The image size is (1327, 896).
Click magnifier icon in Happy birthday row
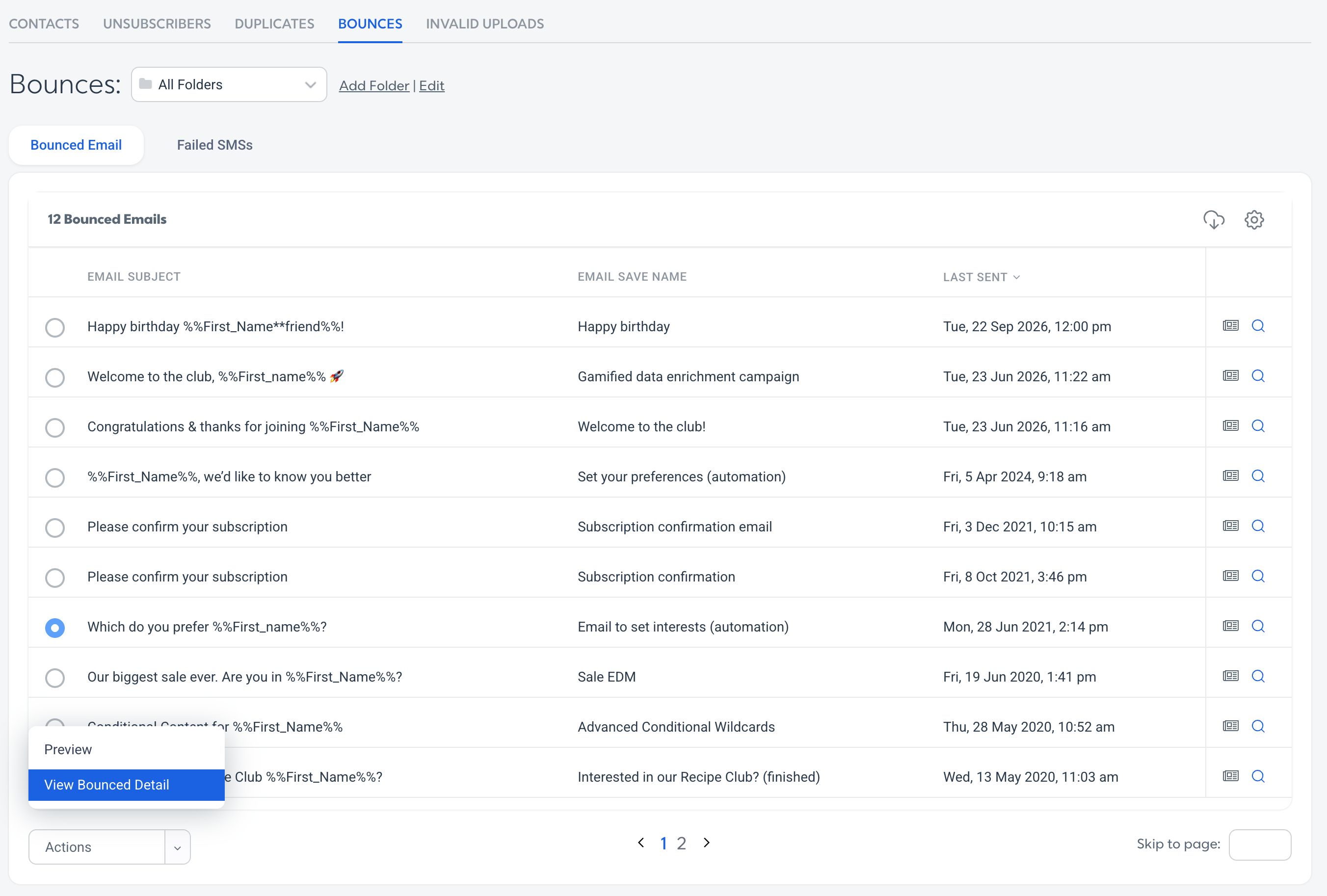1258,325
